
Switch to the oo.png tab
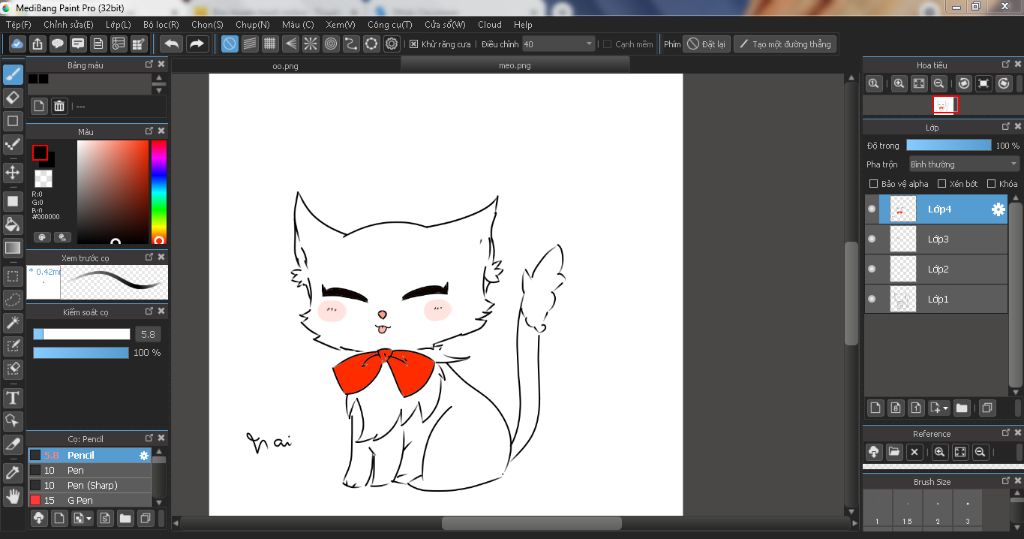(x=285, y=65)
